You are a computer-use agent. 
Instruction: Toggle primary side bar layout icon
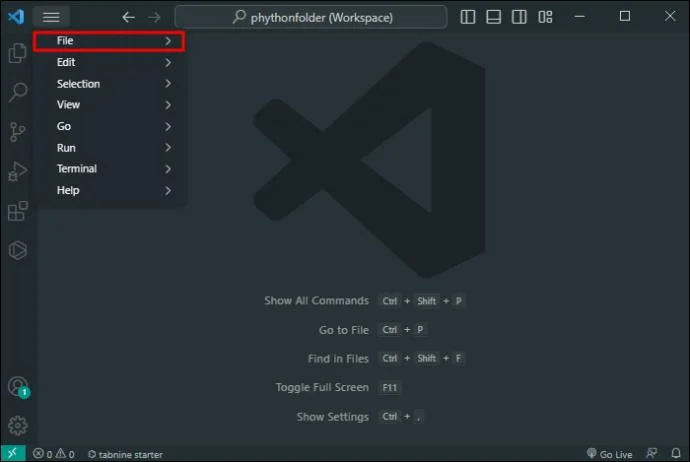pyautogui.click(x=467, y=17)
